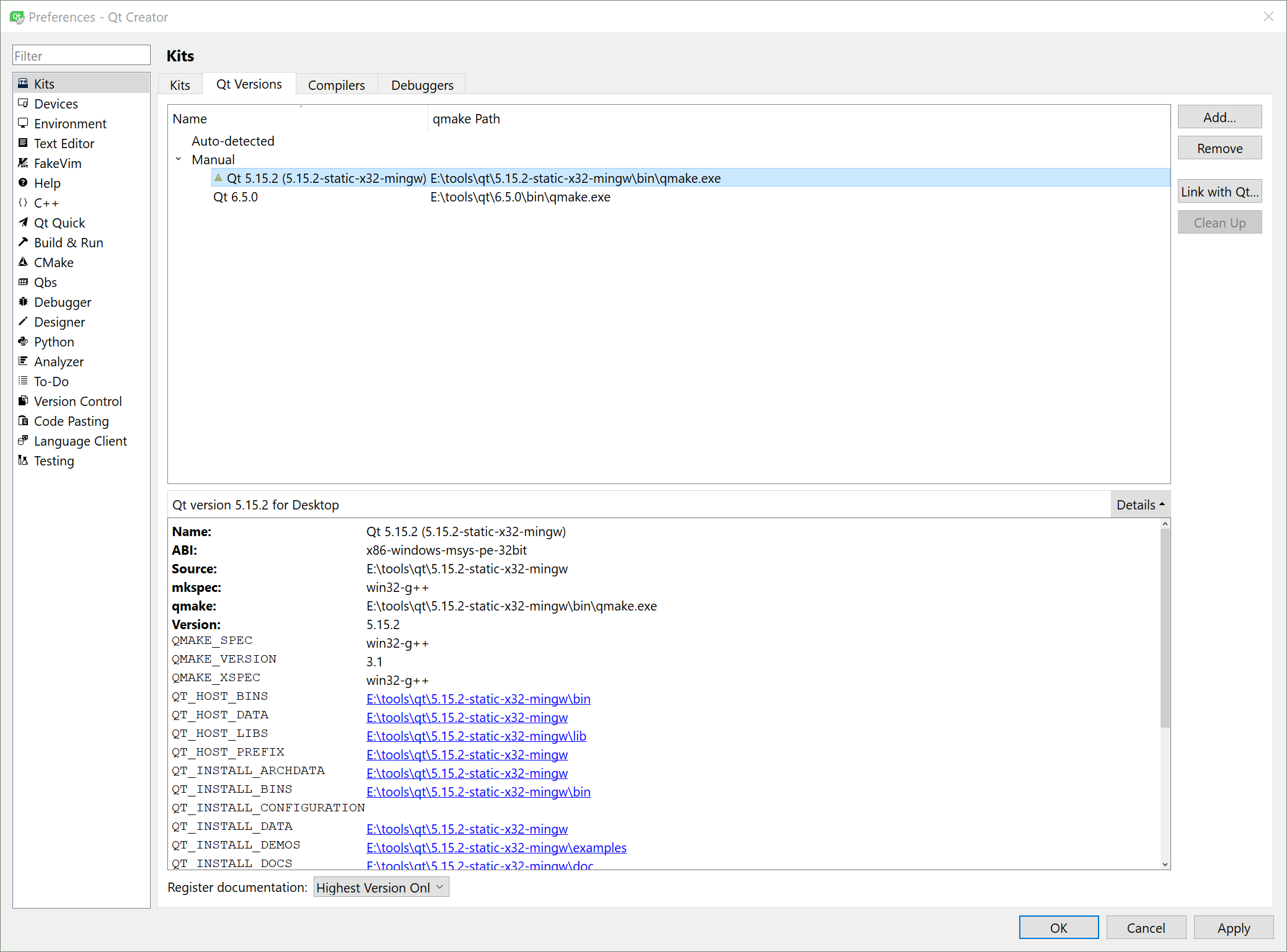Click the Name column header
The image size is (1287, 952).
click(x=298, y=118)
